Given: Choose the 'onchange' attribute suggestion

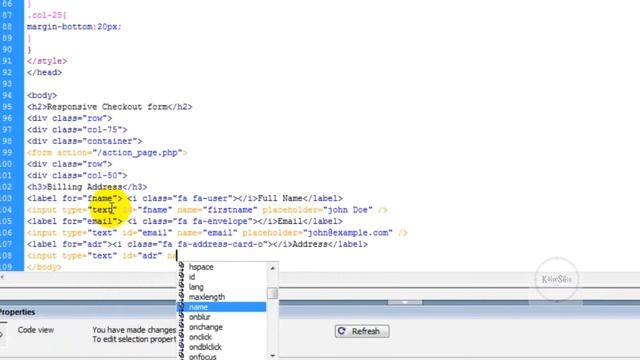Looking at the screenshot, I should tap(222, 327).
